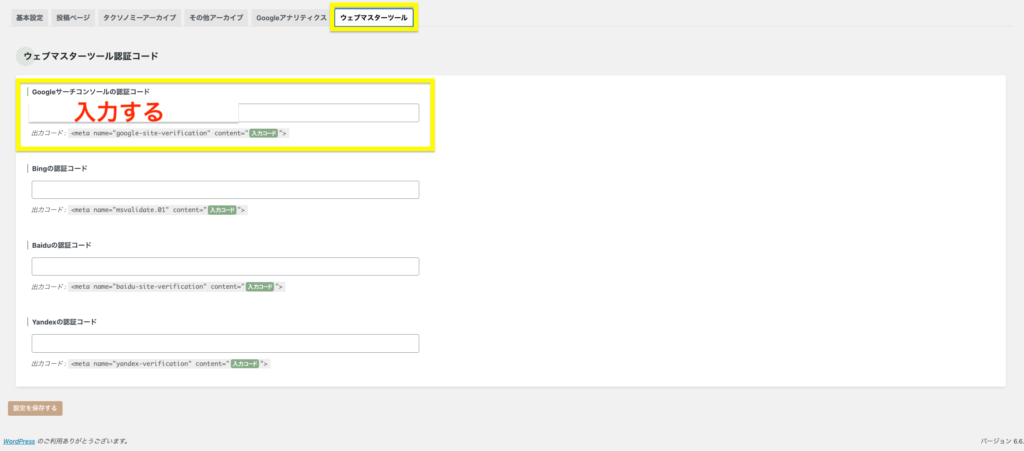Select the ウェブマスターツール tab
The height and width of the screenshot is (451, 1024).
[374, 18]
